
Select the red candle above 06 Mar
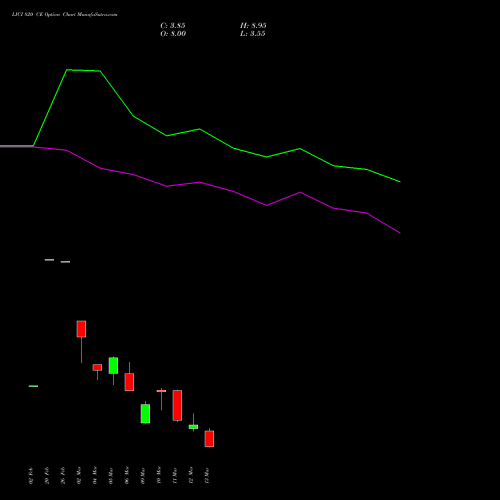pyautogui.click(x=129, y=382)
